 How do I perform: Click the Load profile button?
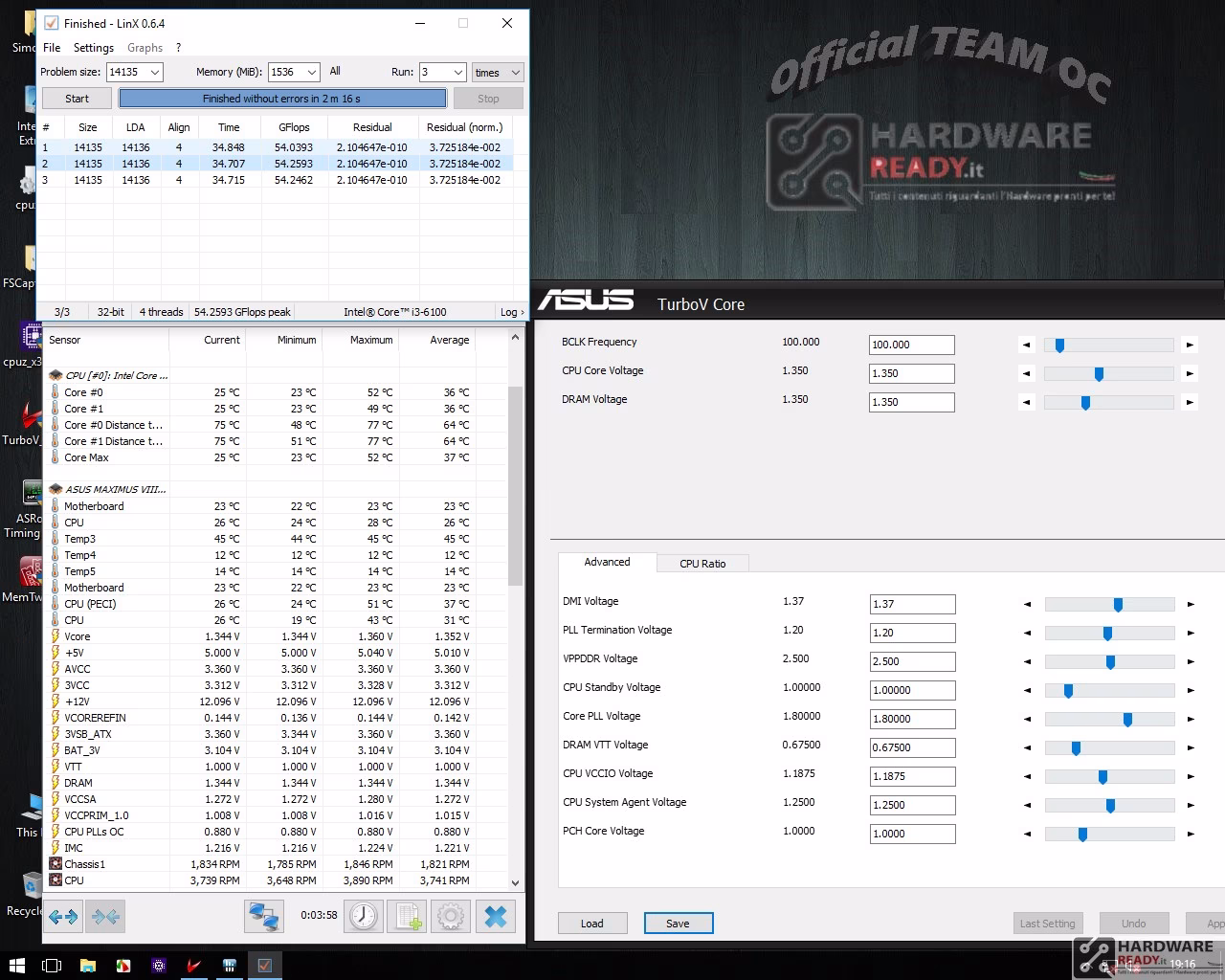tap(592, 924)
